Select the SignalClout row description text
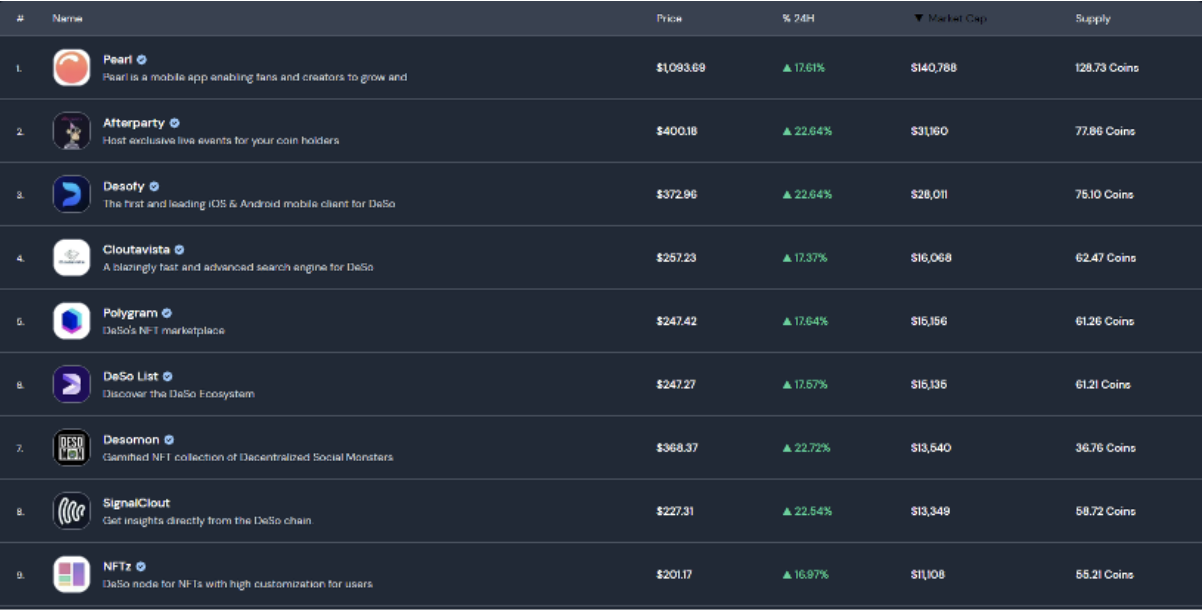 tap(207, 521)
